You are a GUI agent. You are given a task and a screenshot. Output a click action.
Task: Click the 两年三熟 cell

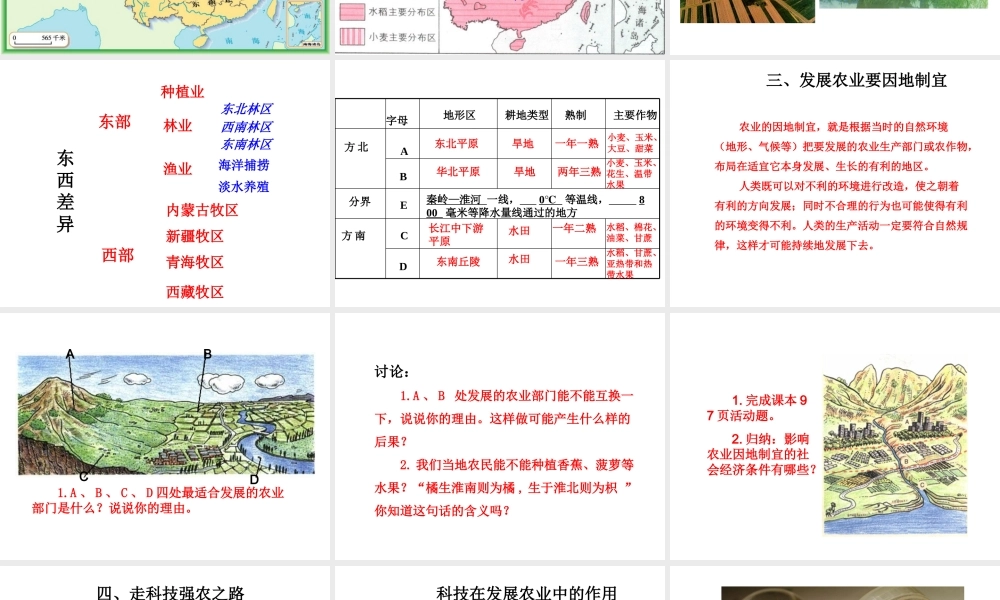pos(578,172)
